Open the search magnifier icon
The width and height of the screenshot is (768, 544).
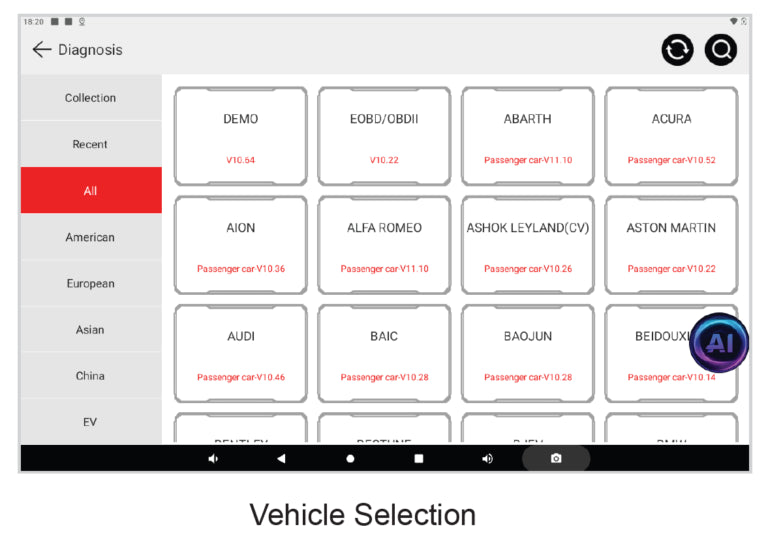click(720, 49)
